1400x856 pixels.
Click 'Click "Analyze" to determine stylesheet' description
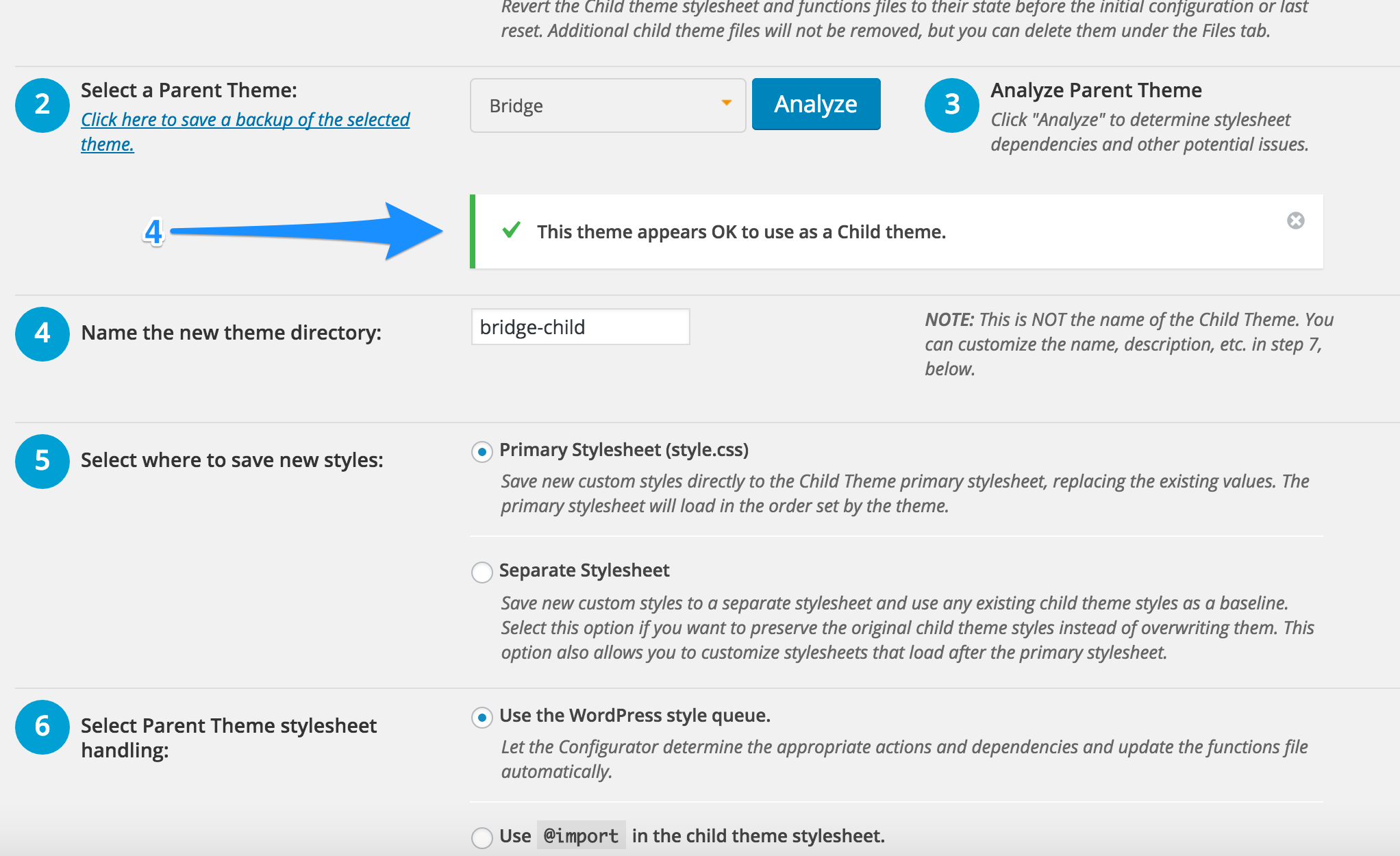pos(1149,131)
